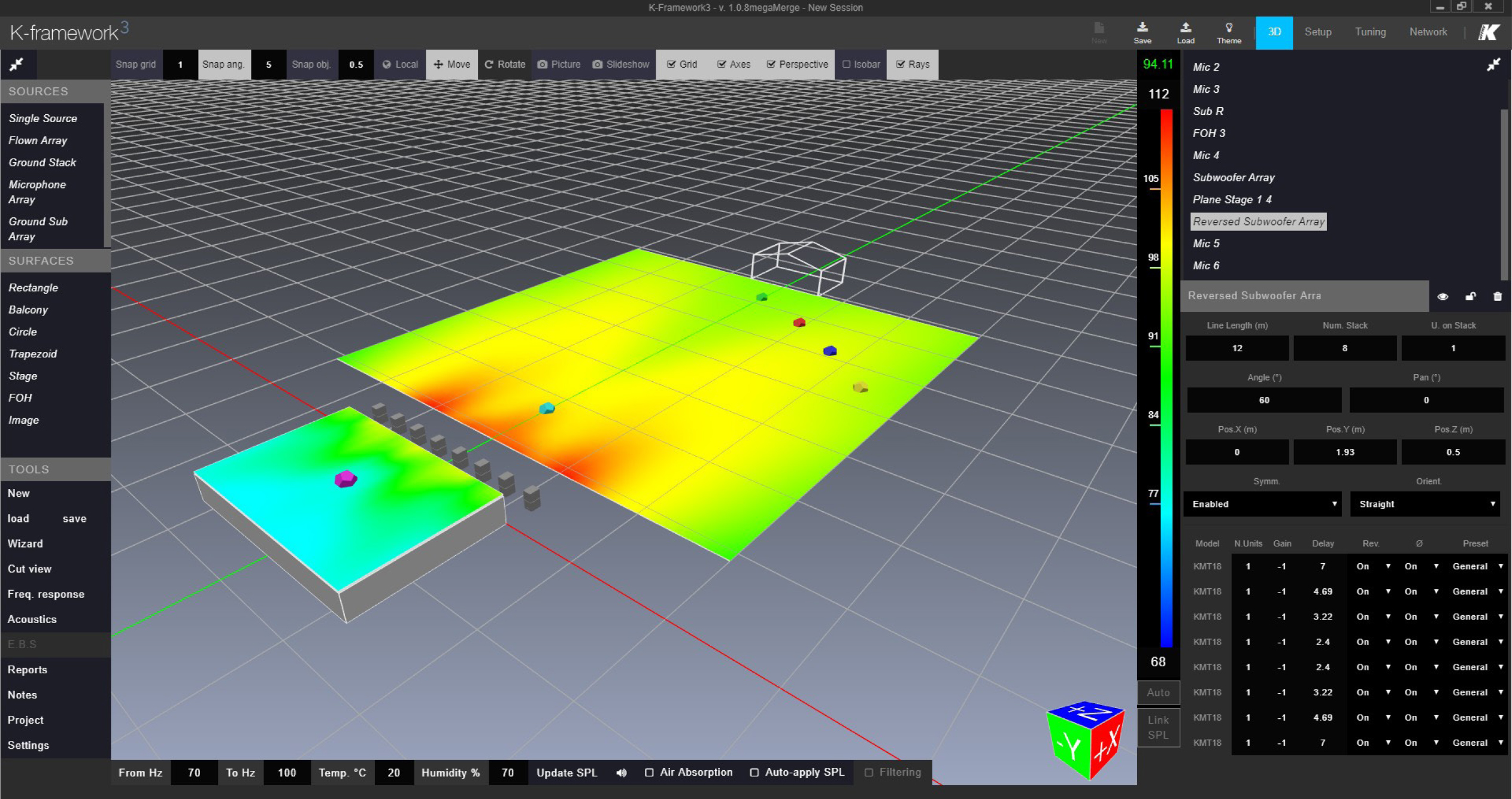Click the 105 marker on SPL scale
This screenshot has width=1512, height=799.
[1150, 179]
